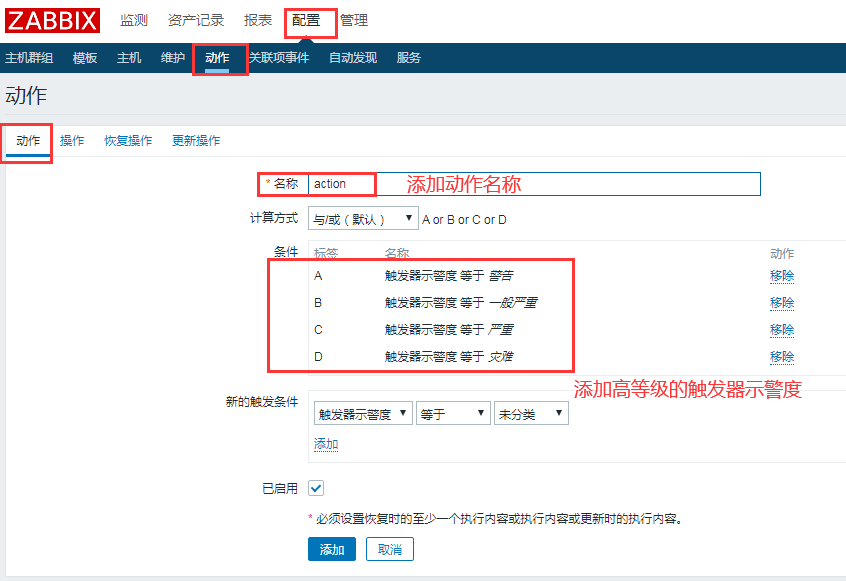Switch to the 恢复操作 tab
The height and width of the screenshot is (581, 846).
(x=128, y=141)
